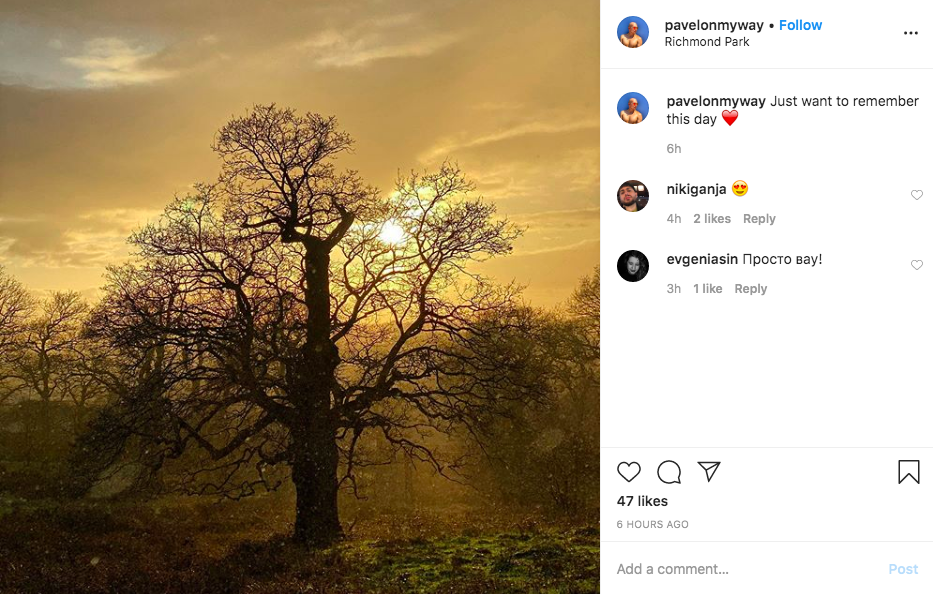Share post via paper plane icon
The height and width of the screenshot is (594, 933).
click(x=709, y=472)
